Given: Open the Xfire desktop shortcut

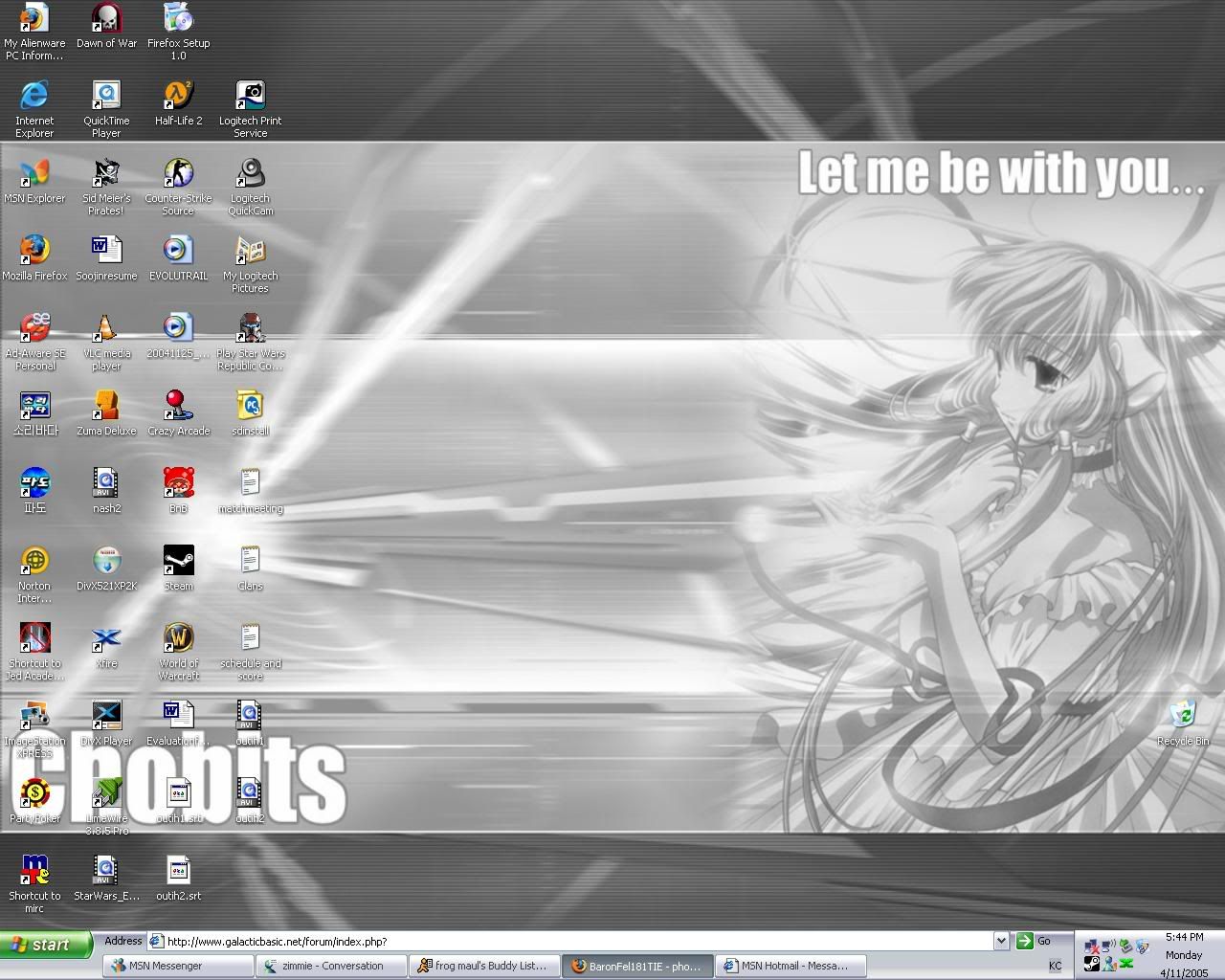Looking at the screenshot, I should click(106, 638).
